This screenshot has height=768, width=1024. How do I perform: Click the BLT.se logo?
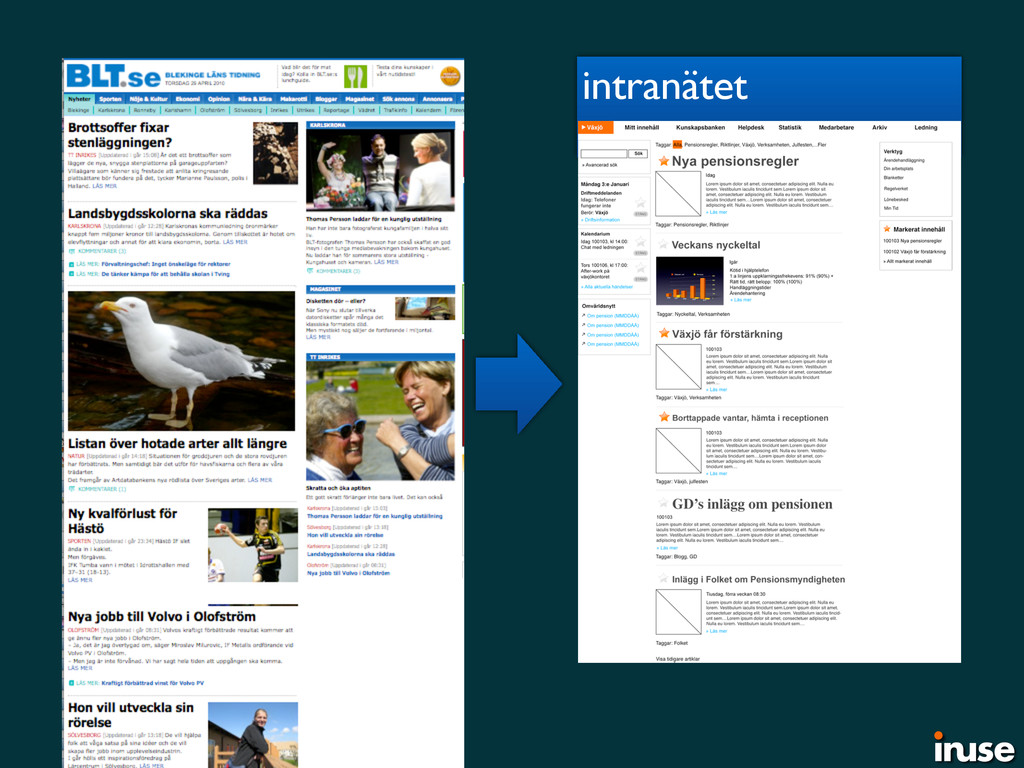coord(114,76)
